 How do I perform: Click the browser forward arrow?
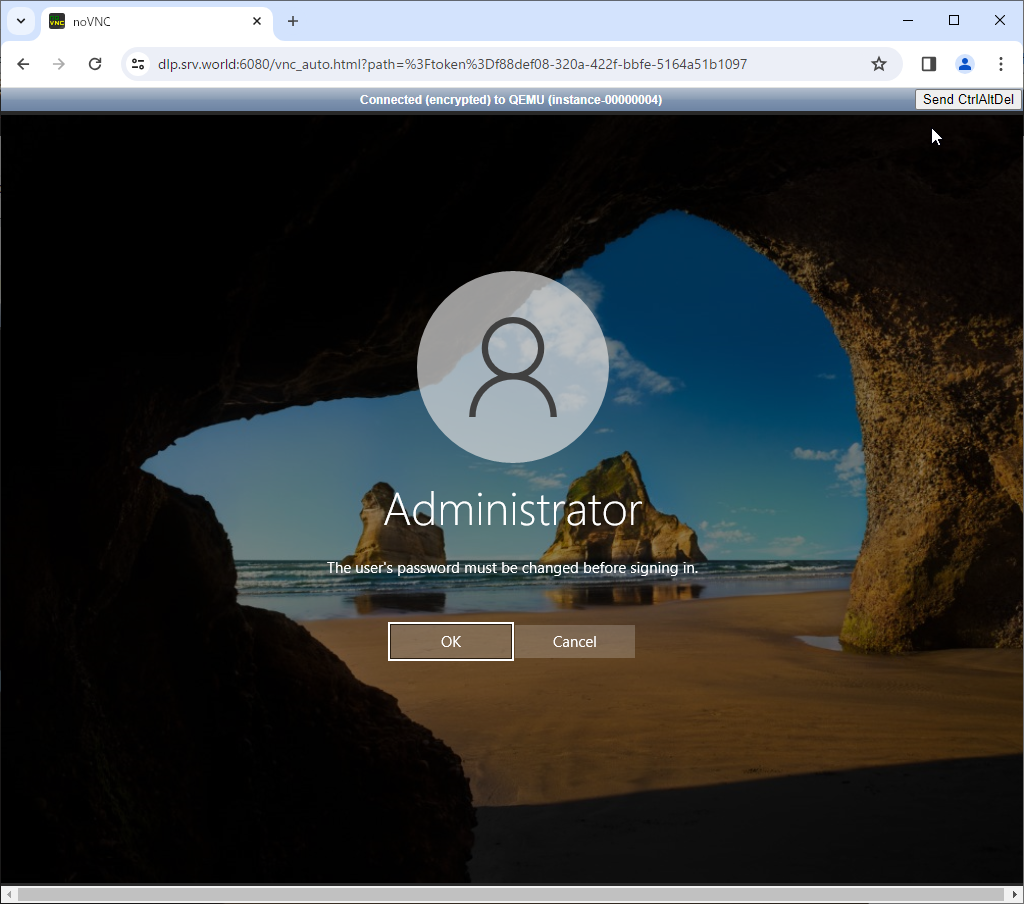pos(59,64)
